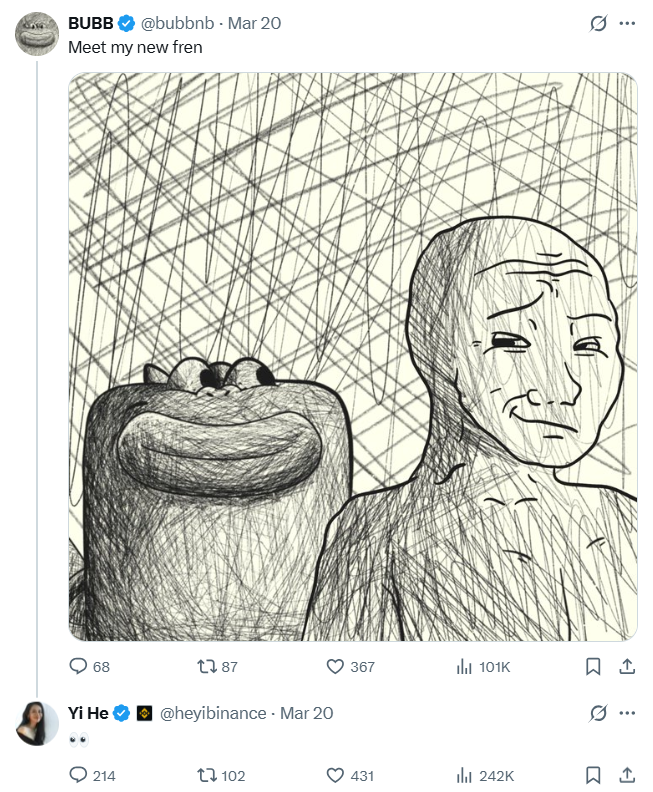This screenshot has height=792, width=653.
Task: Open the sketch drawing image in BUBB's tweet
Action: 352,356
